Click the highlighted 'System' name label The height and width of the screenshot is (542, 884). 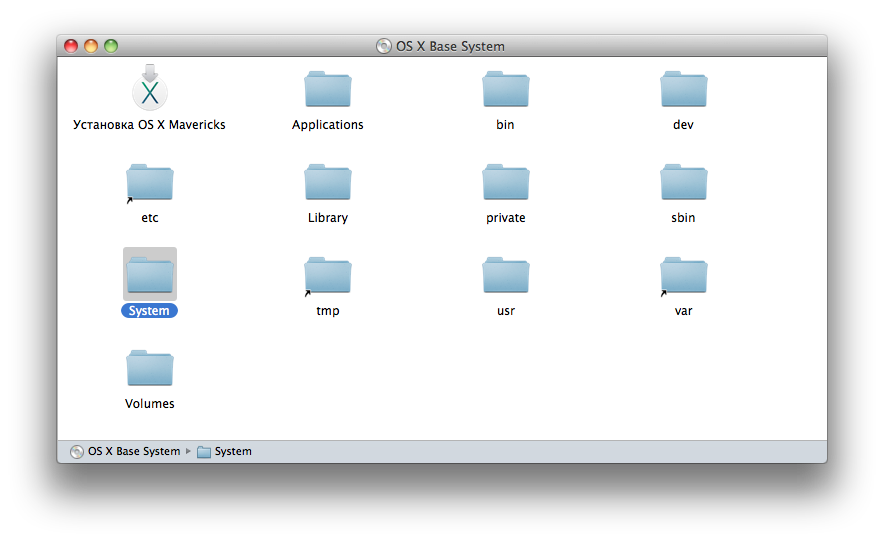tap(149, 311)
